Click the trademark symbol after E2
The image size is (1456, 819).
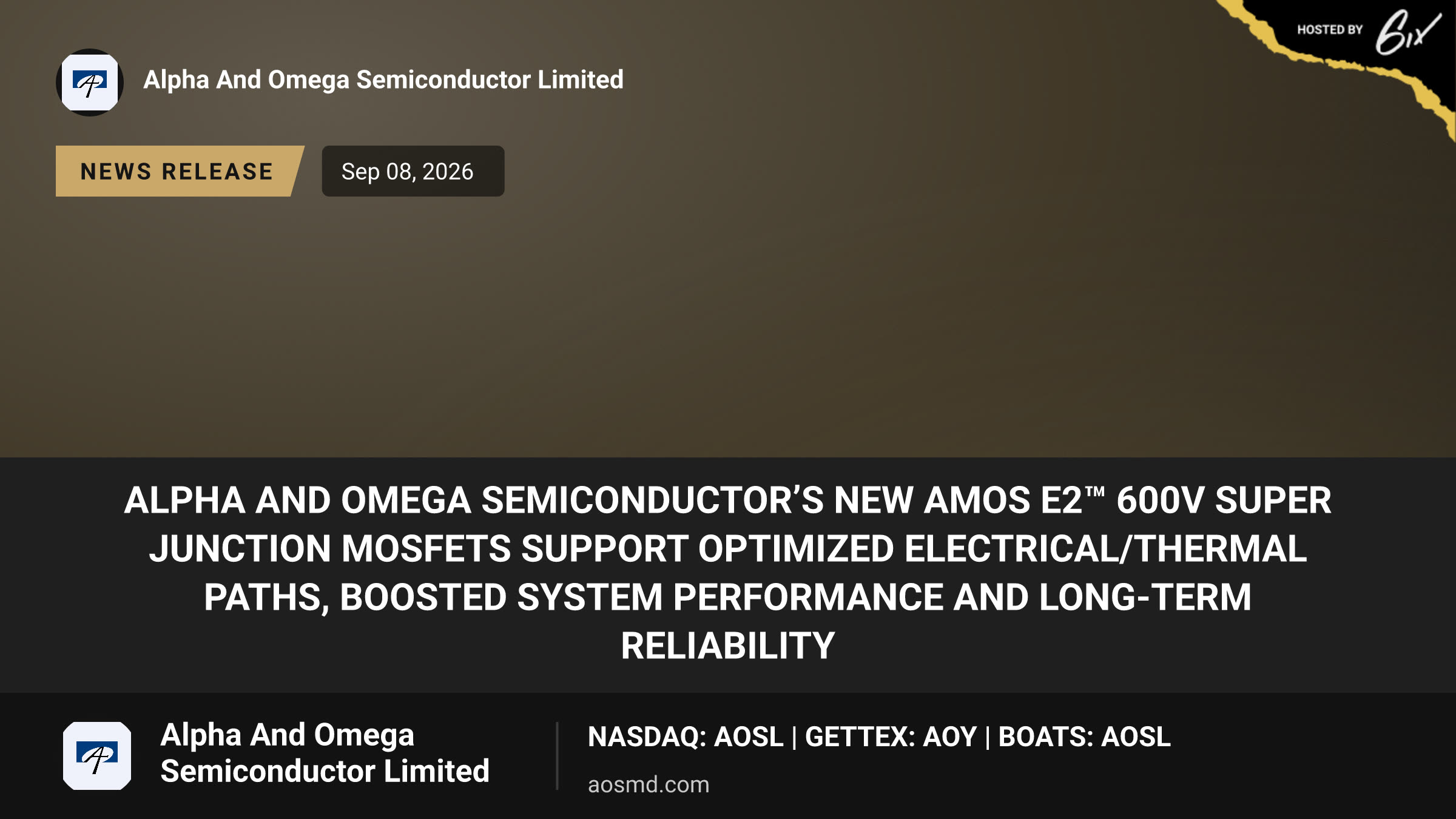pyautogui.click(x=1095, y=493)
